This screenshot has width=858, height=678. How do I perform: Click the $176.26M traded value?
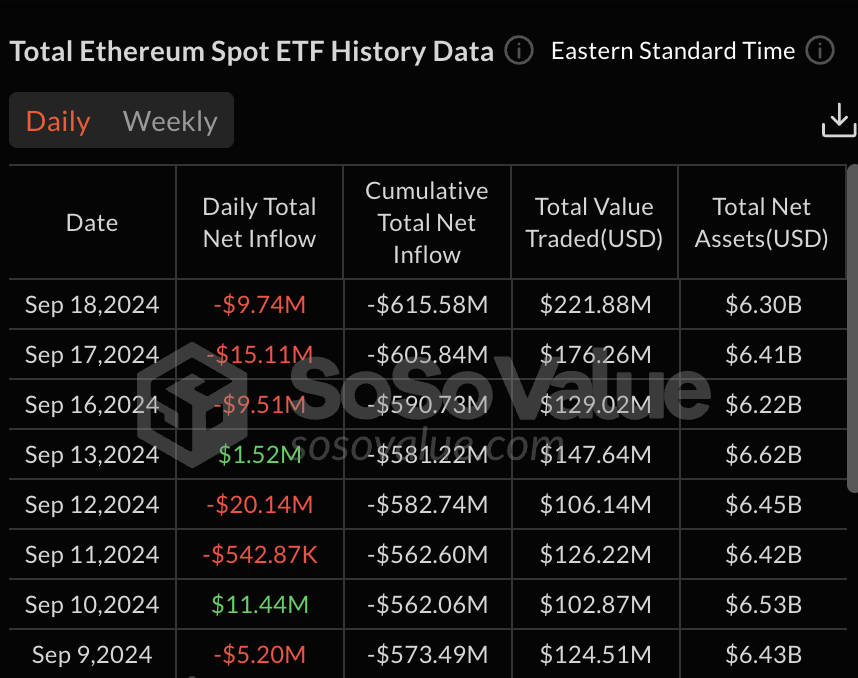[x=595, y=355]
